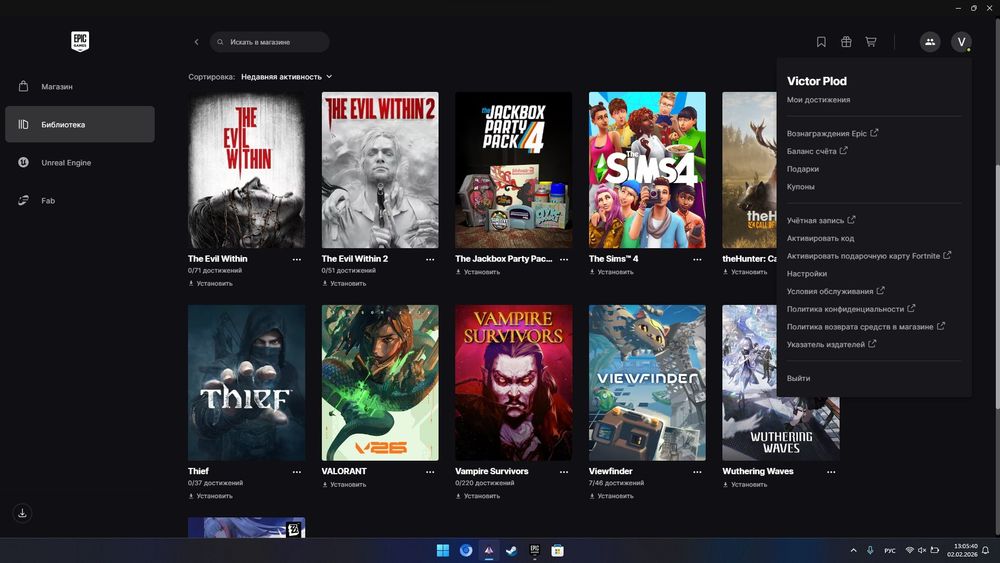1000x563 pixels.
Task: Install Thief via Установить
Action: [x=210, y=495]
